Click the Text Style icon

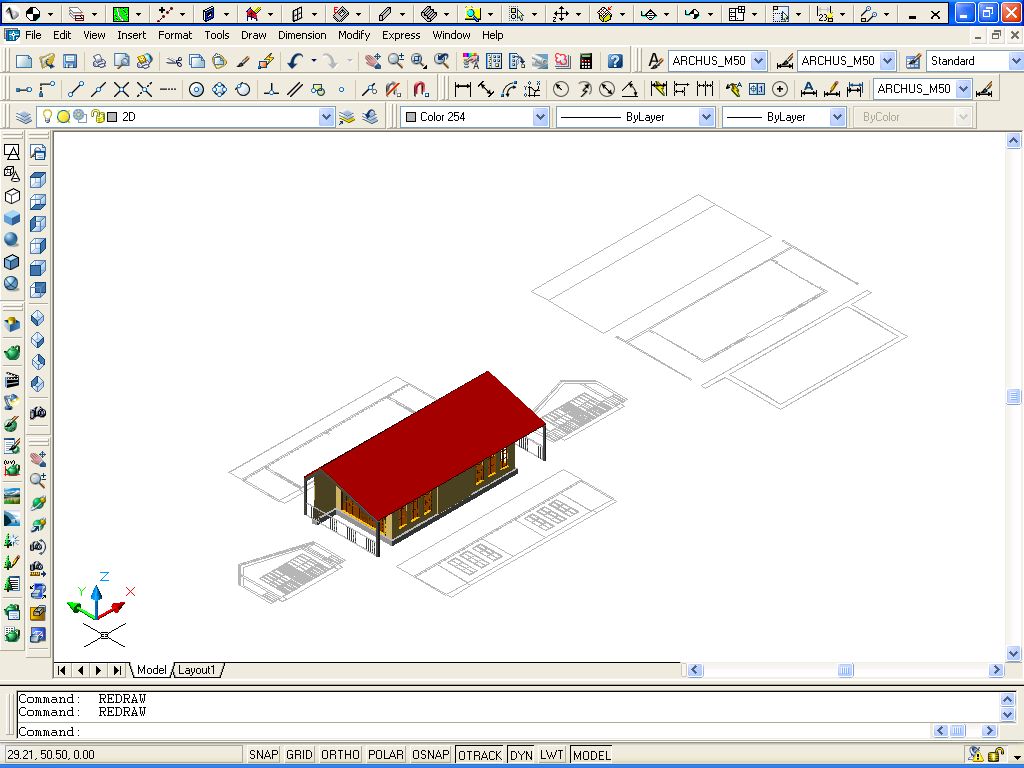(655, 61)
